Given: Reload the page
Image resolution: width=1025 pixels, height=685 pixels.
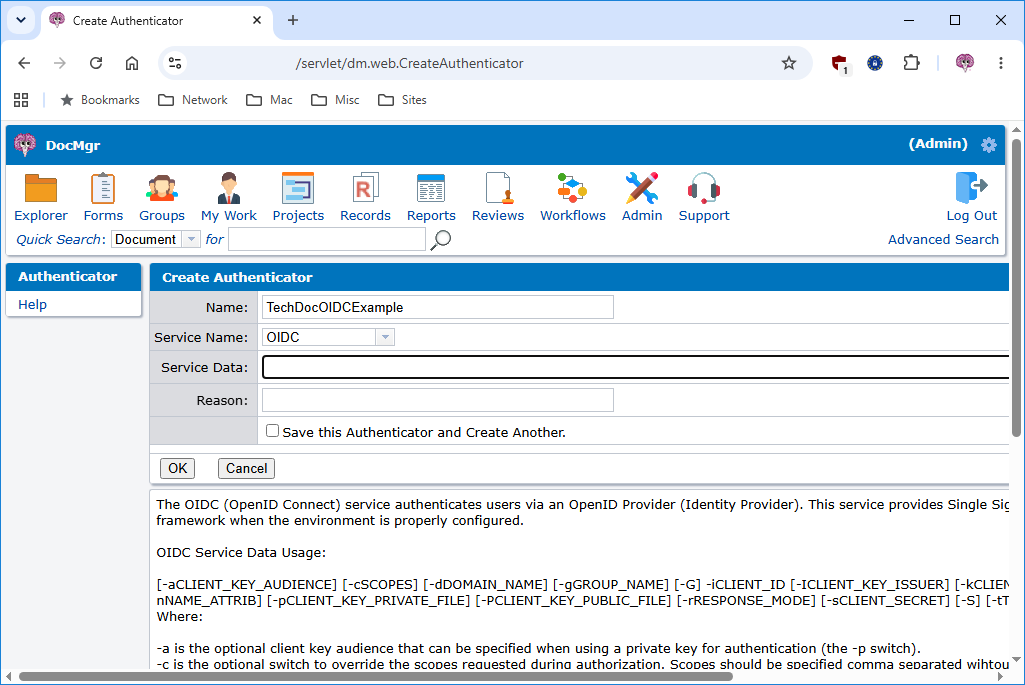Looking at the screenshot, I should [96, 63].
